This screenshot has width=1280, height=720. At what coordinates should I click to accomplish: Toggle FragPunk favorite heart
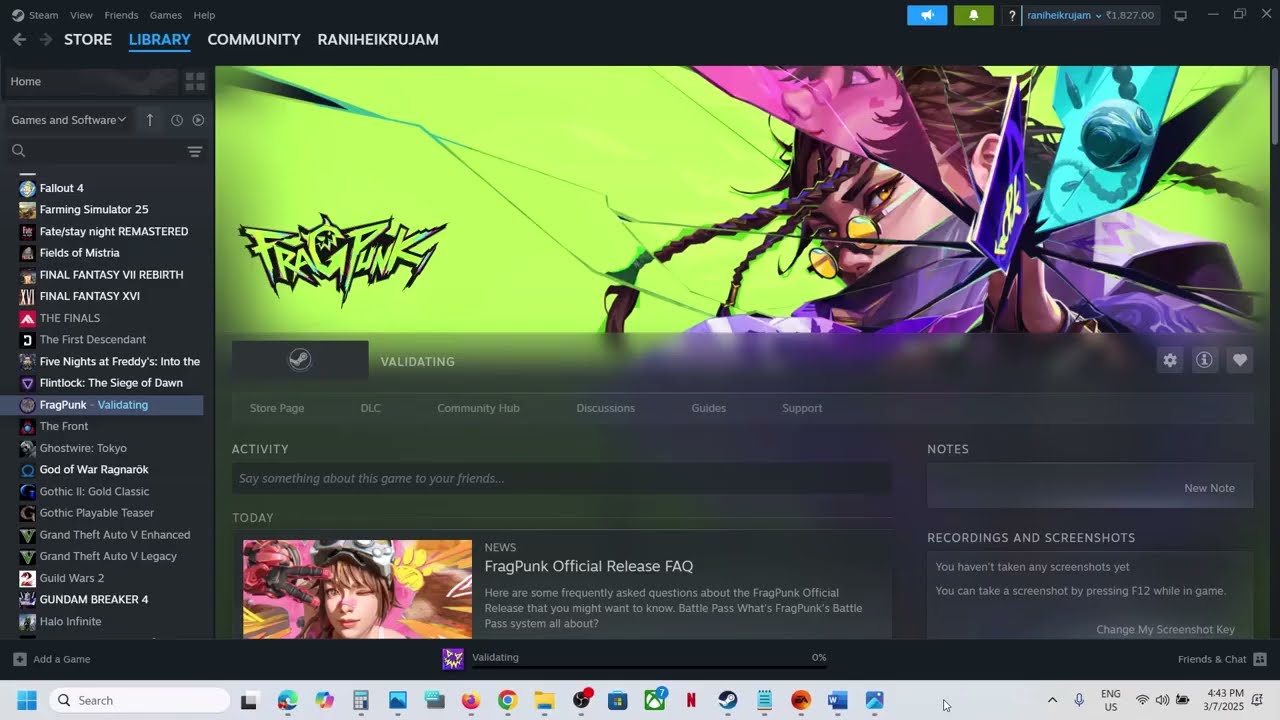click(1240, 360)
